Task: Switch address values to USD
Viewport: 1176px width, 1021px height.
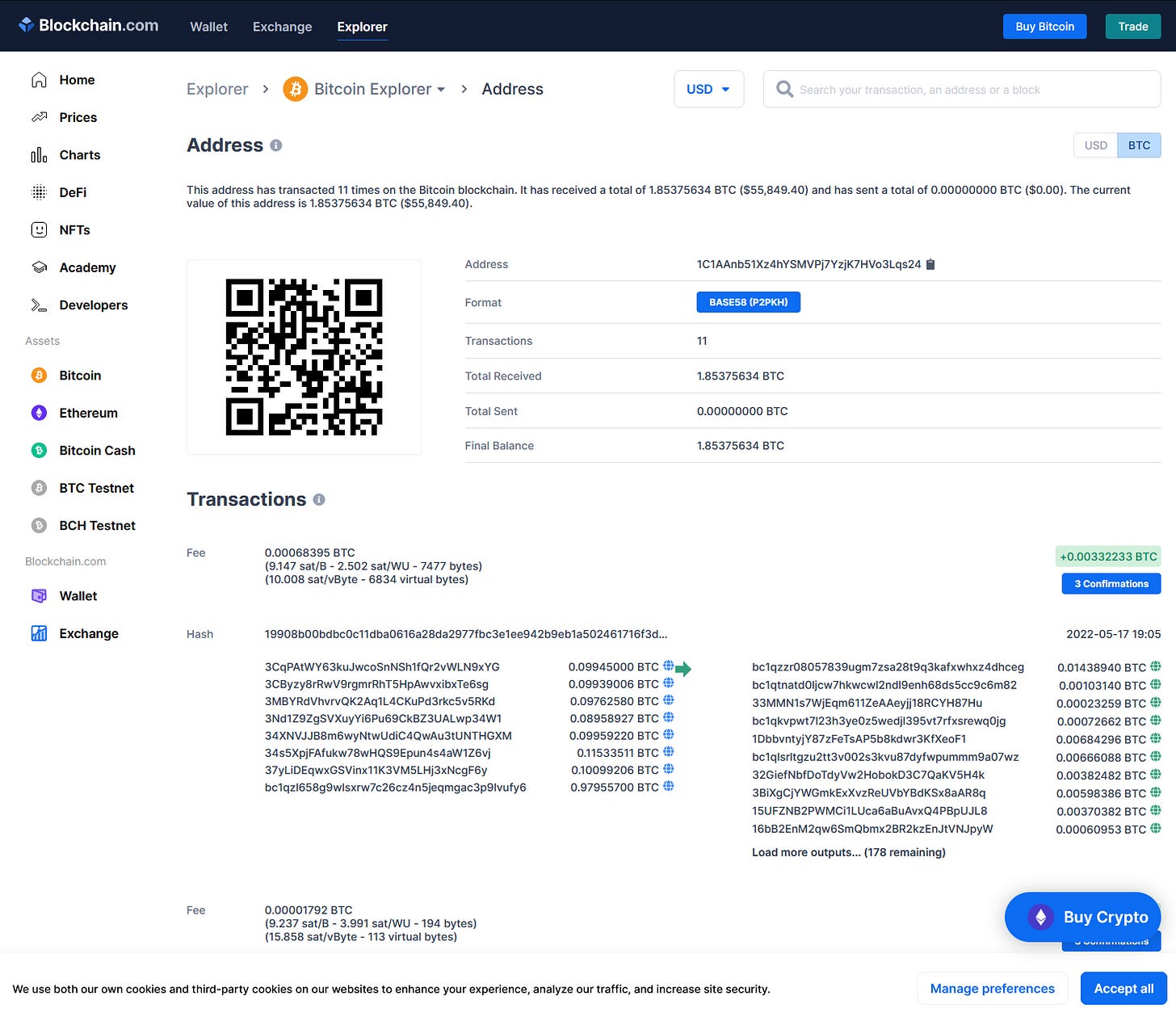Action: [x=1095, y=145]
